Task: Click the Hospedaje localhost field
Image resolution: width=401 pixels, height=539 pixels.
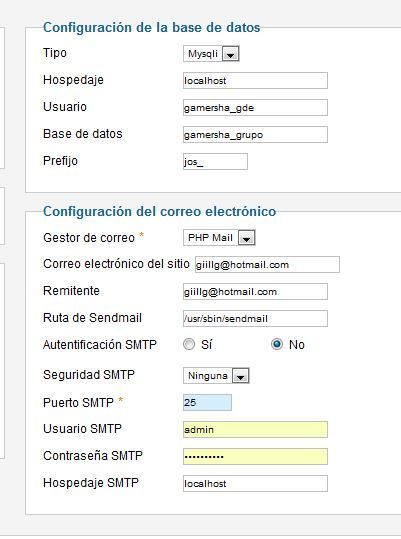Action: point(255,81)
